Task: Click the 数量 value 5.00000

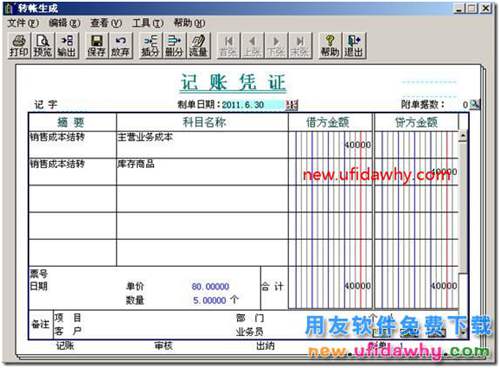Action: (210, 300)
